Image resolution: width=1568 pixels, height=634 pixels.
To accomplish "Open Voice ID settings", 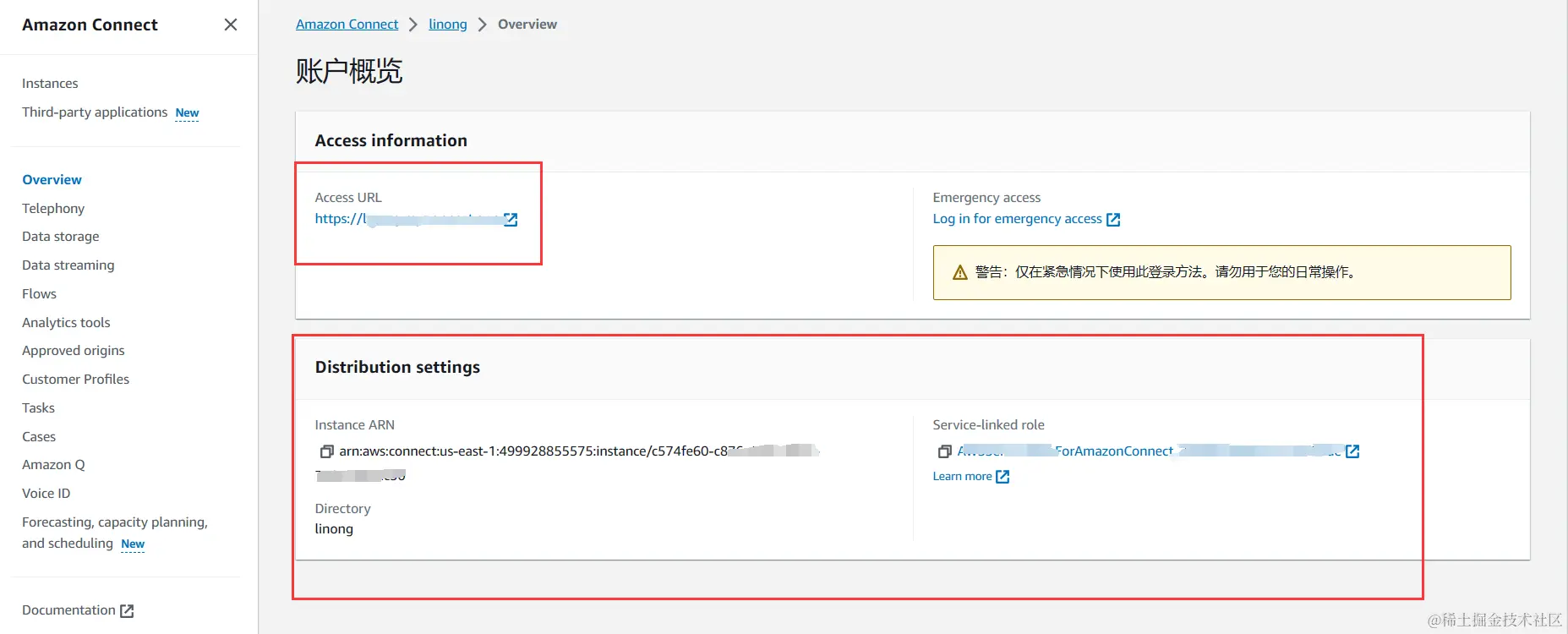I will [x=46, y=493].
